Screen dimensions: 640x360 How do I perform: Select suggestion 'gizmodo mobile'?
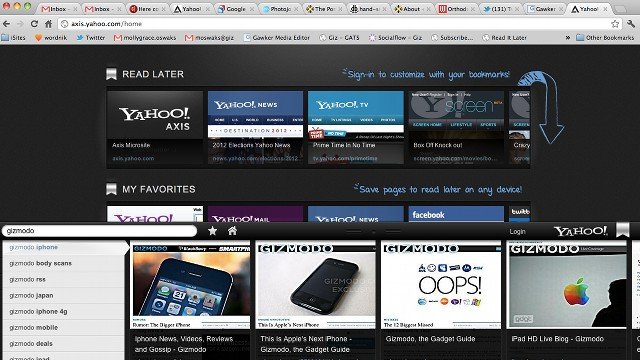tap(63, 327)
